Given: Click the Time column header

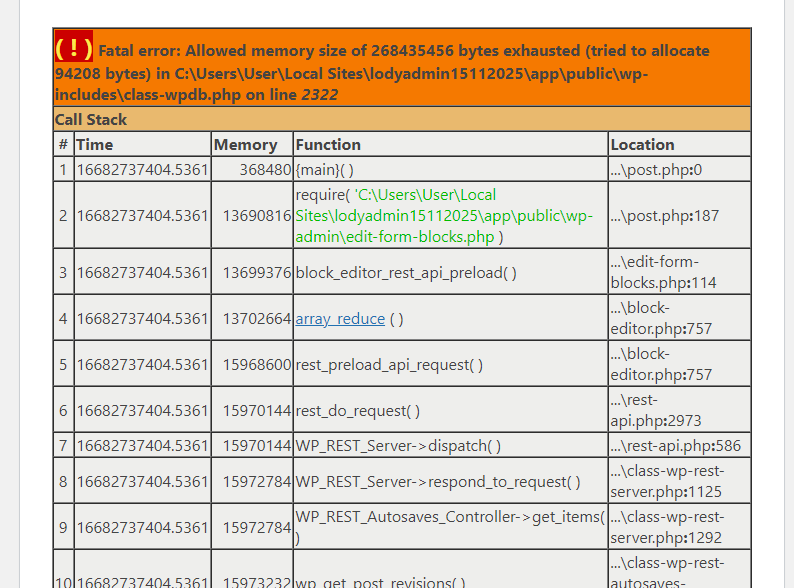Looking at the screenshot, I should coord(143,144).
